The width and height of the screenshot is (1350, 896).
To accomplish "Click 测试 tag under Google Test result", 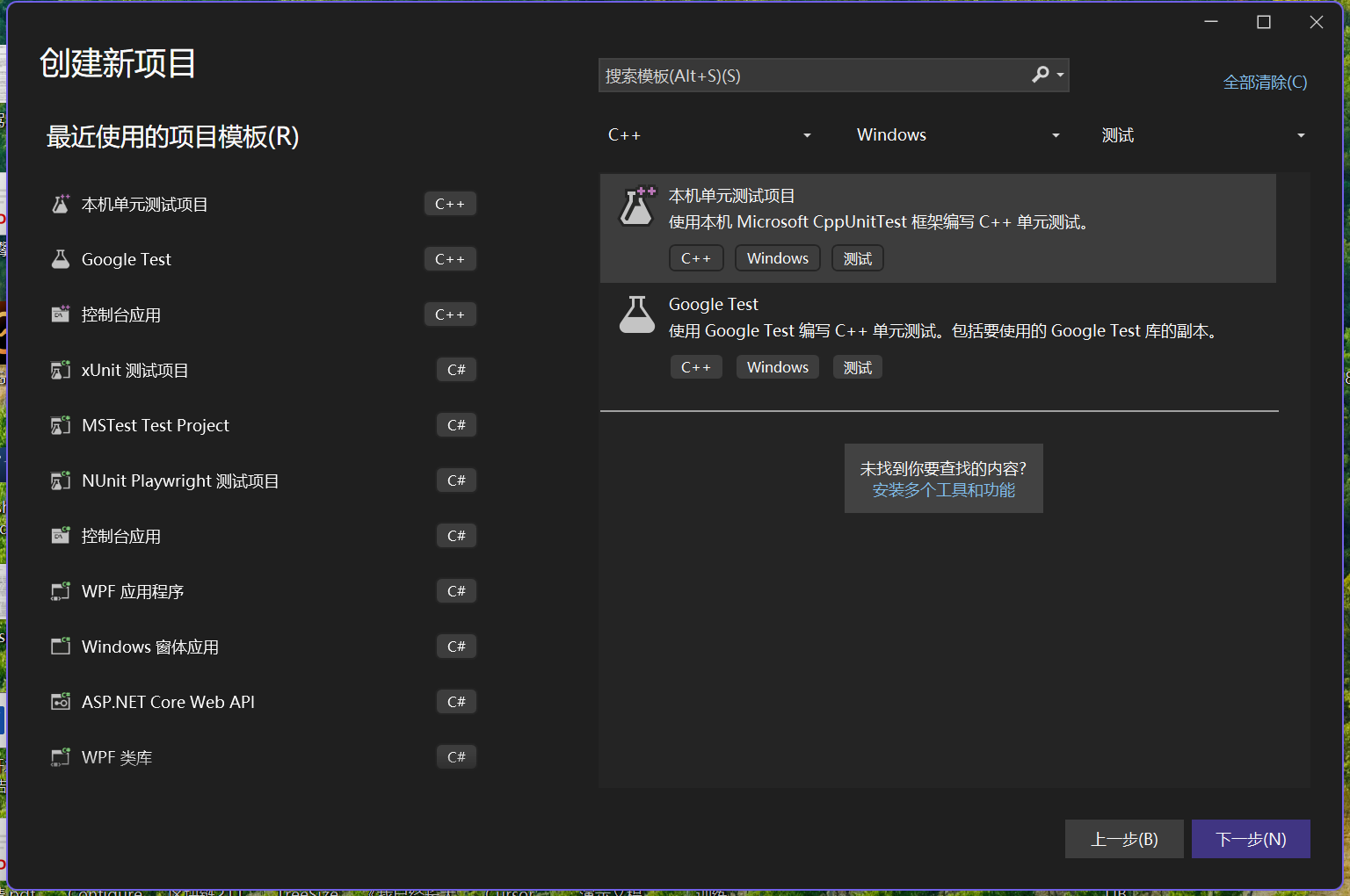I will (858, 367).
